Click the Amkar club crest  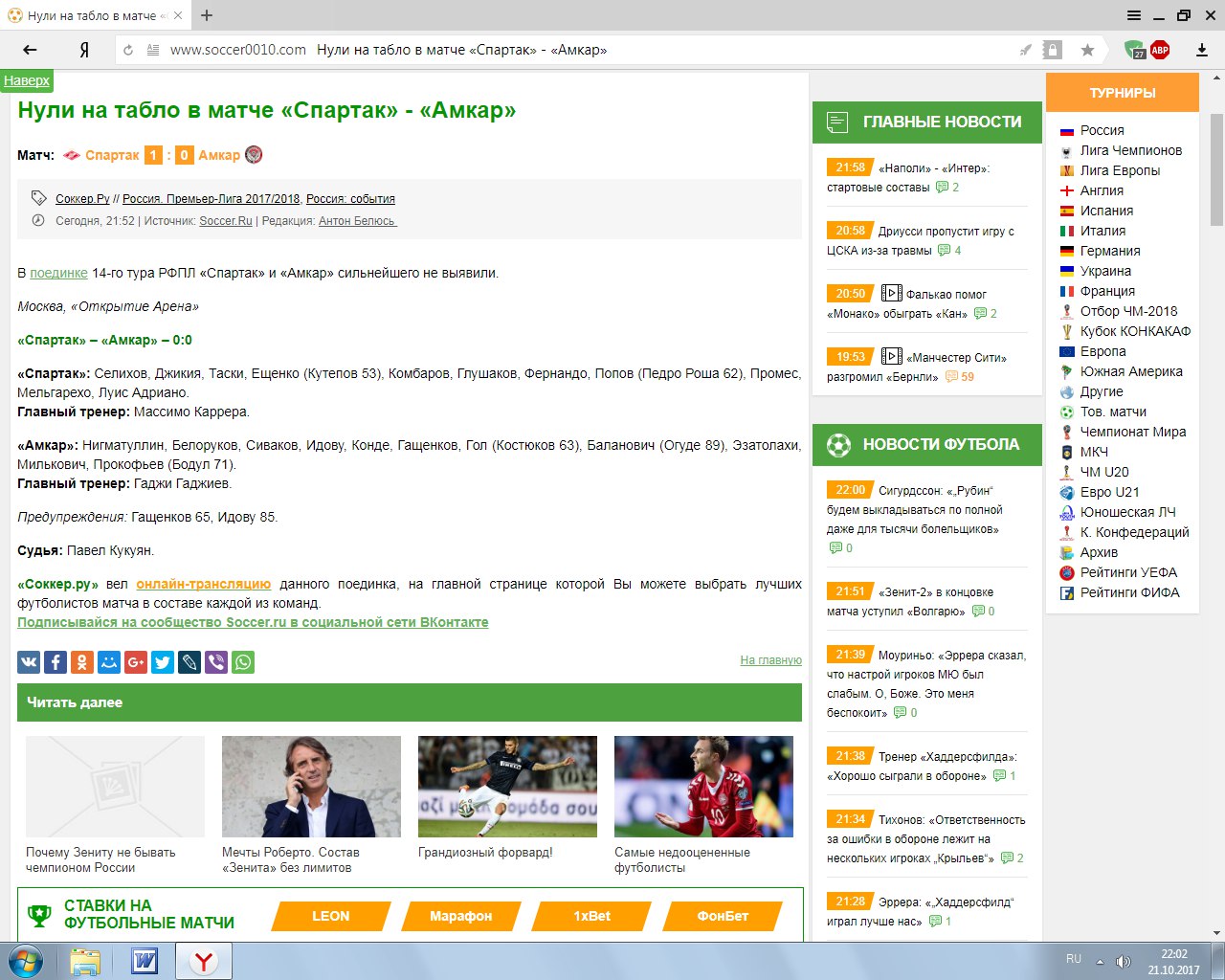pyautogui.click(x=254, y=155)
